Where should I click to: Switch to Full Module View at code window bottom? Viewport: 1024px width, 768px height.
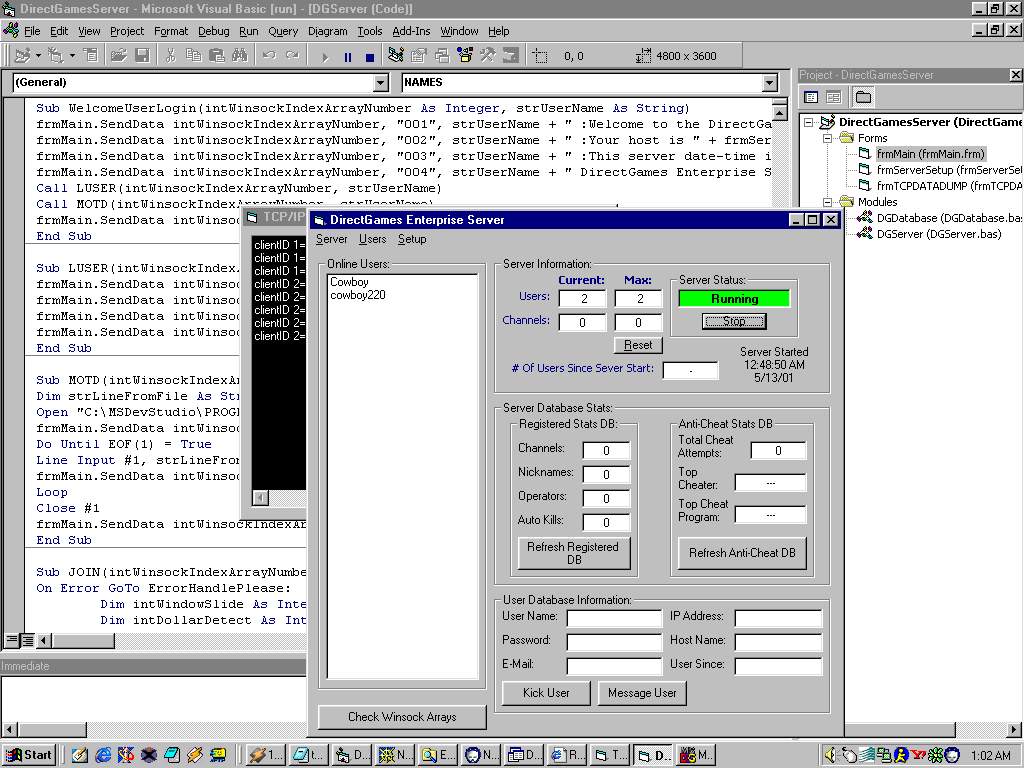[x=27, y=641]
